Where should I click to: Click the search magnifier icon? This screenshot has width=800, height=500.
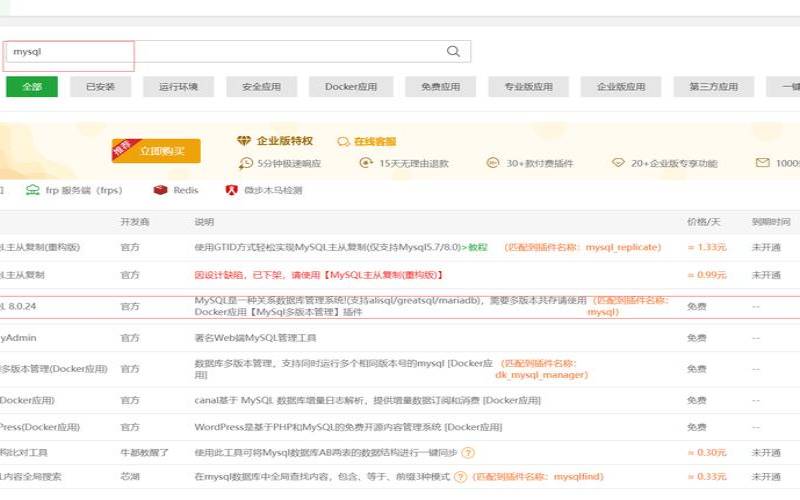tap(453, 51)
